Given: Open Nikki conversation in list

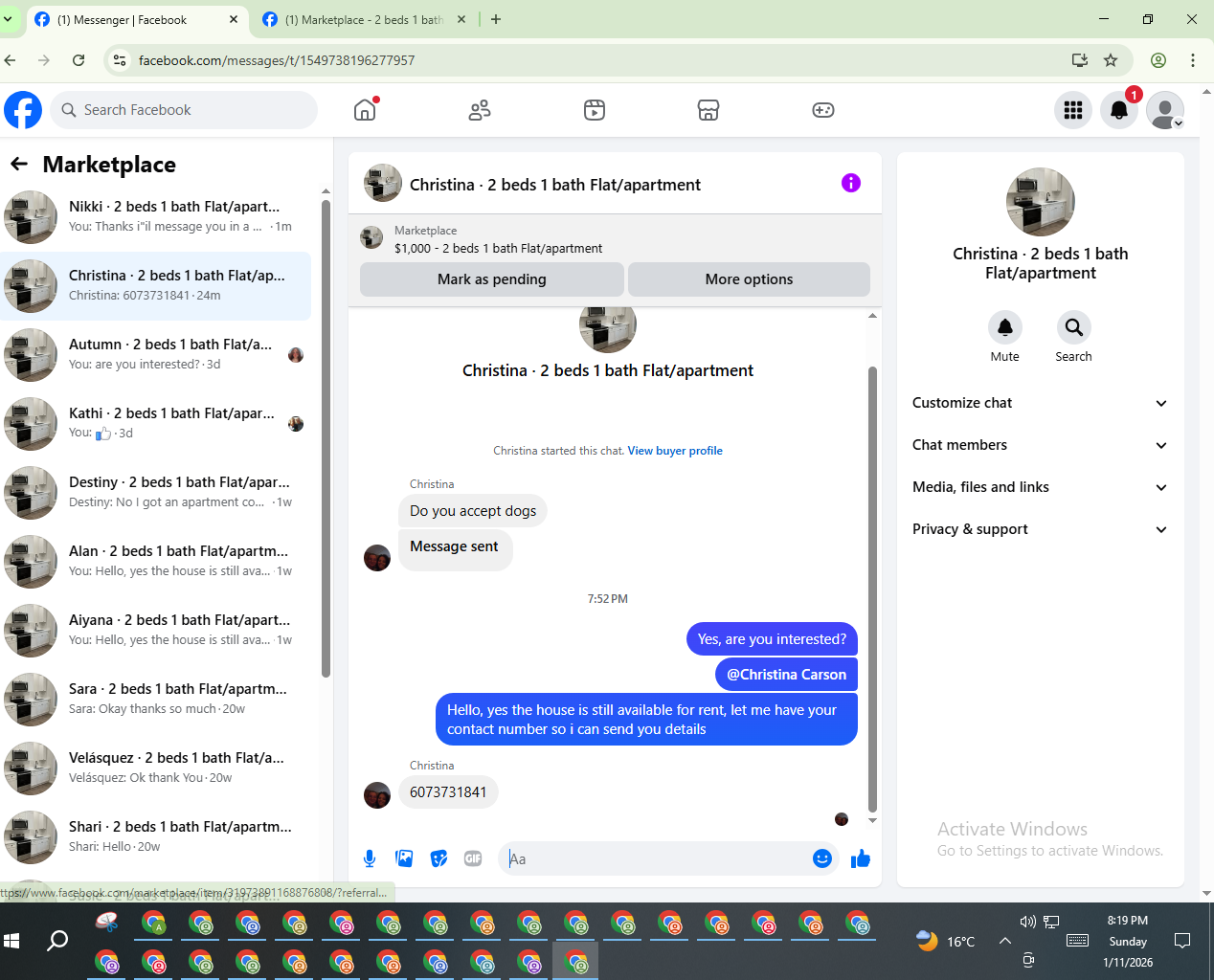Looking at the screenshot, I should pyautogui.click(x=156, y=217).
